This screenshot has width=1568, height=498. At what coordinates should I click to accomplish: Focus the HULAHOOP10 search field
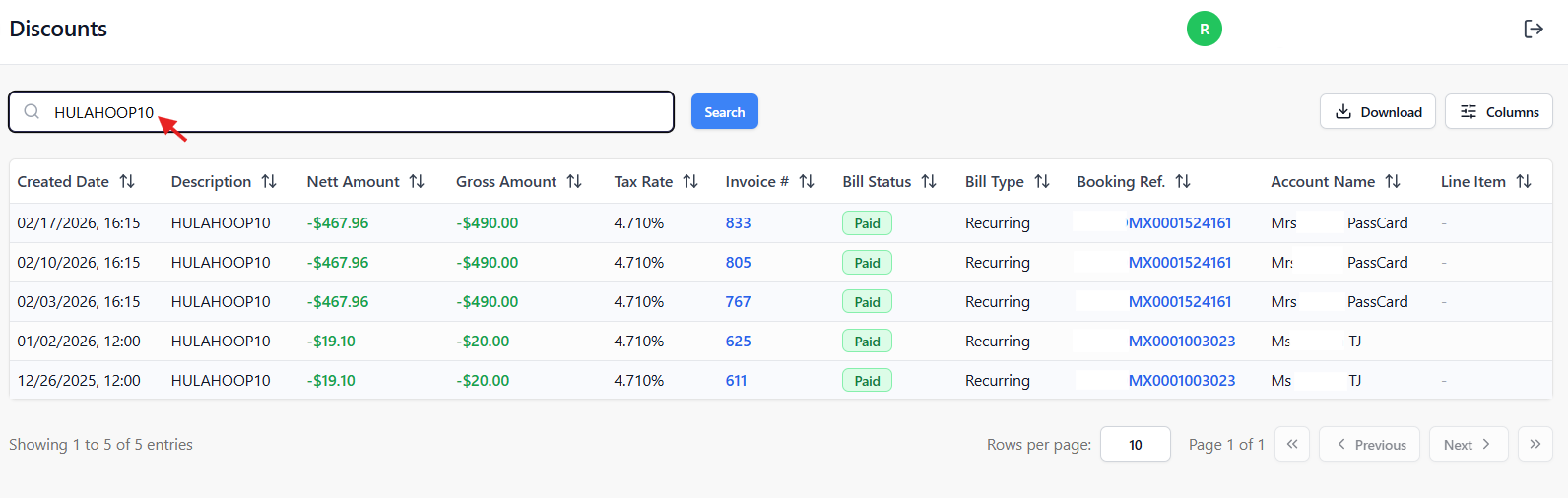[x=341, y=111]
